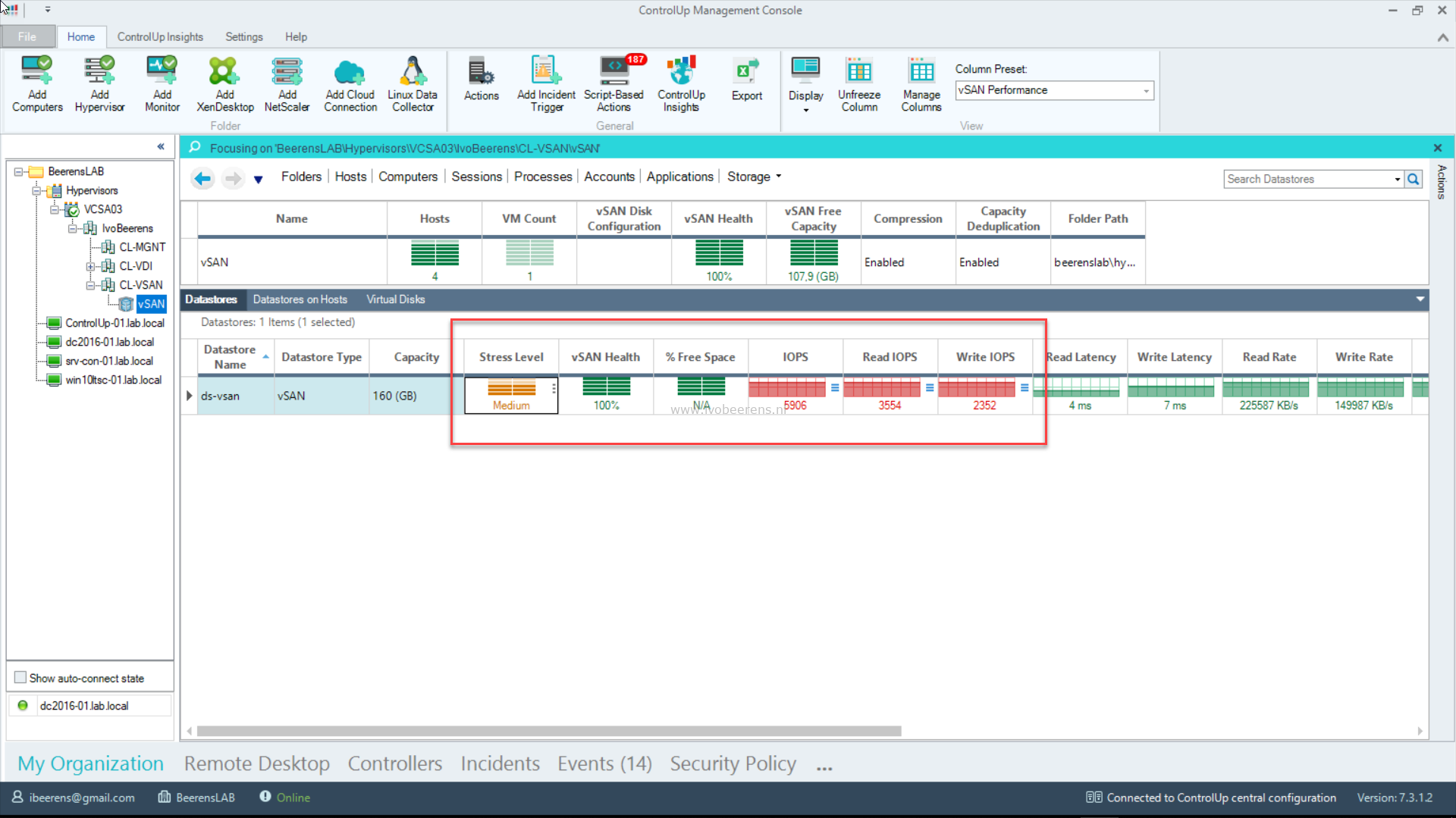Open the Settings ribbon tab
Screen dimensions: 1456x818
[x=244, y=36]
